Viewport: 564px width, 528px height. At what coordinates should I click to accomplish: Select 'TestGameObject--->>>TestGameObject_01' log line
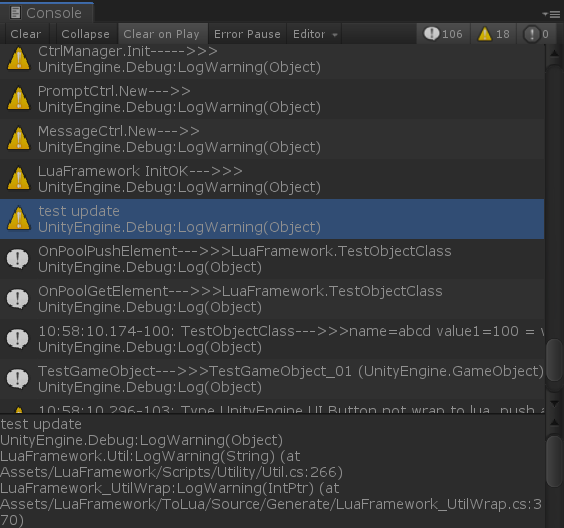click(272, 379)
